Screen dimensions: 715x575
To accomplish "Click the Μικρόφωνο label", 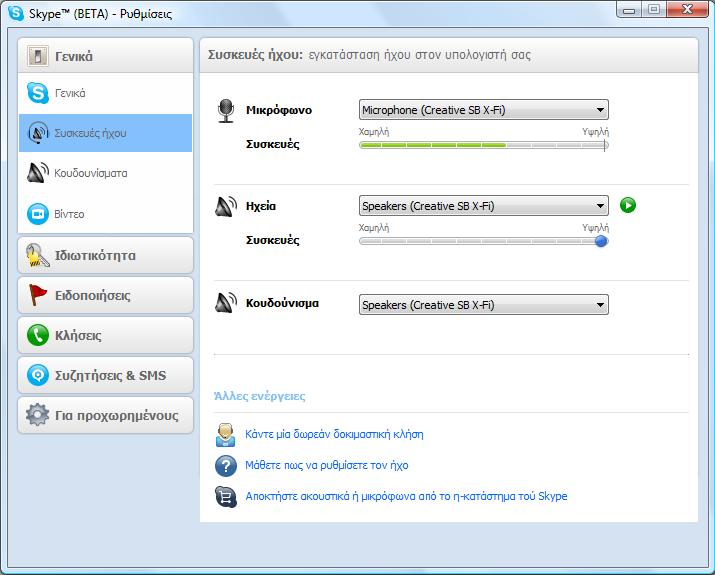I will (279, 110).
